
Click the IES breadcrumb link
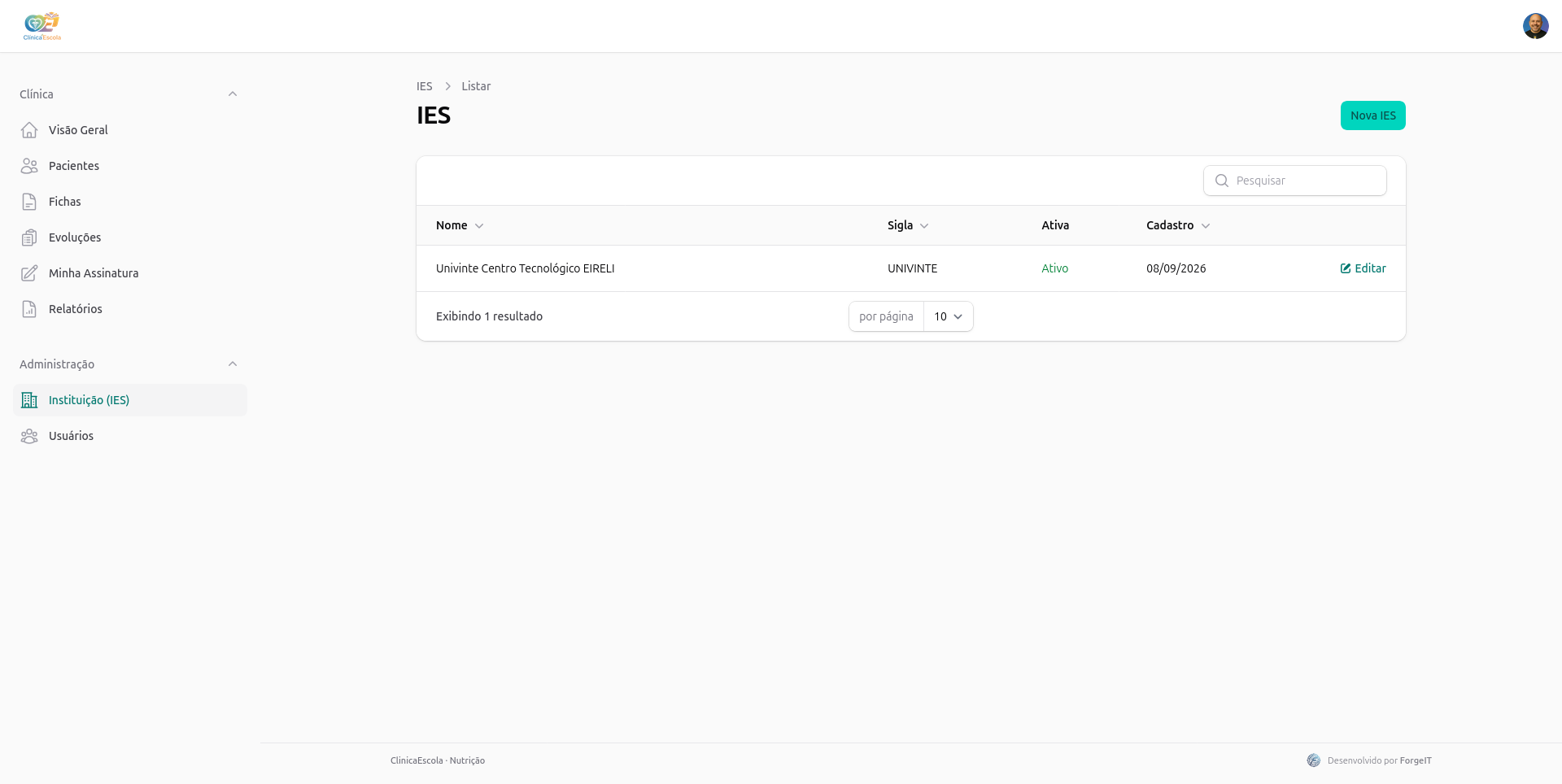425,86
